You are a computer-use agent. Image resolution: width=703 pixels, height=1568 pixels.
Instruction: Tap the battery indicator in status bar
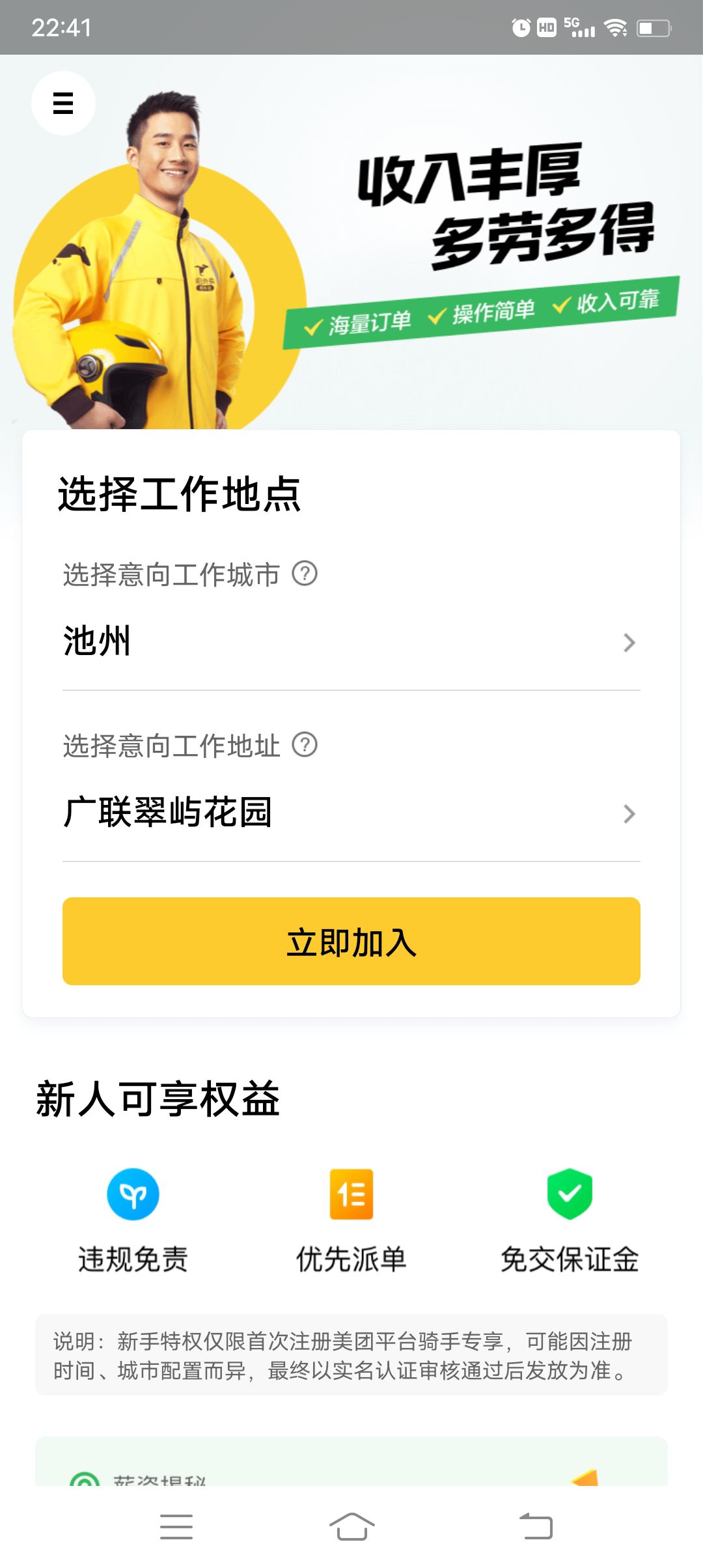[654, 28]
